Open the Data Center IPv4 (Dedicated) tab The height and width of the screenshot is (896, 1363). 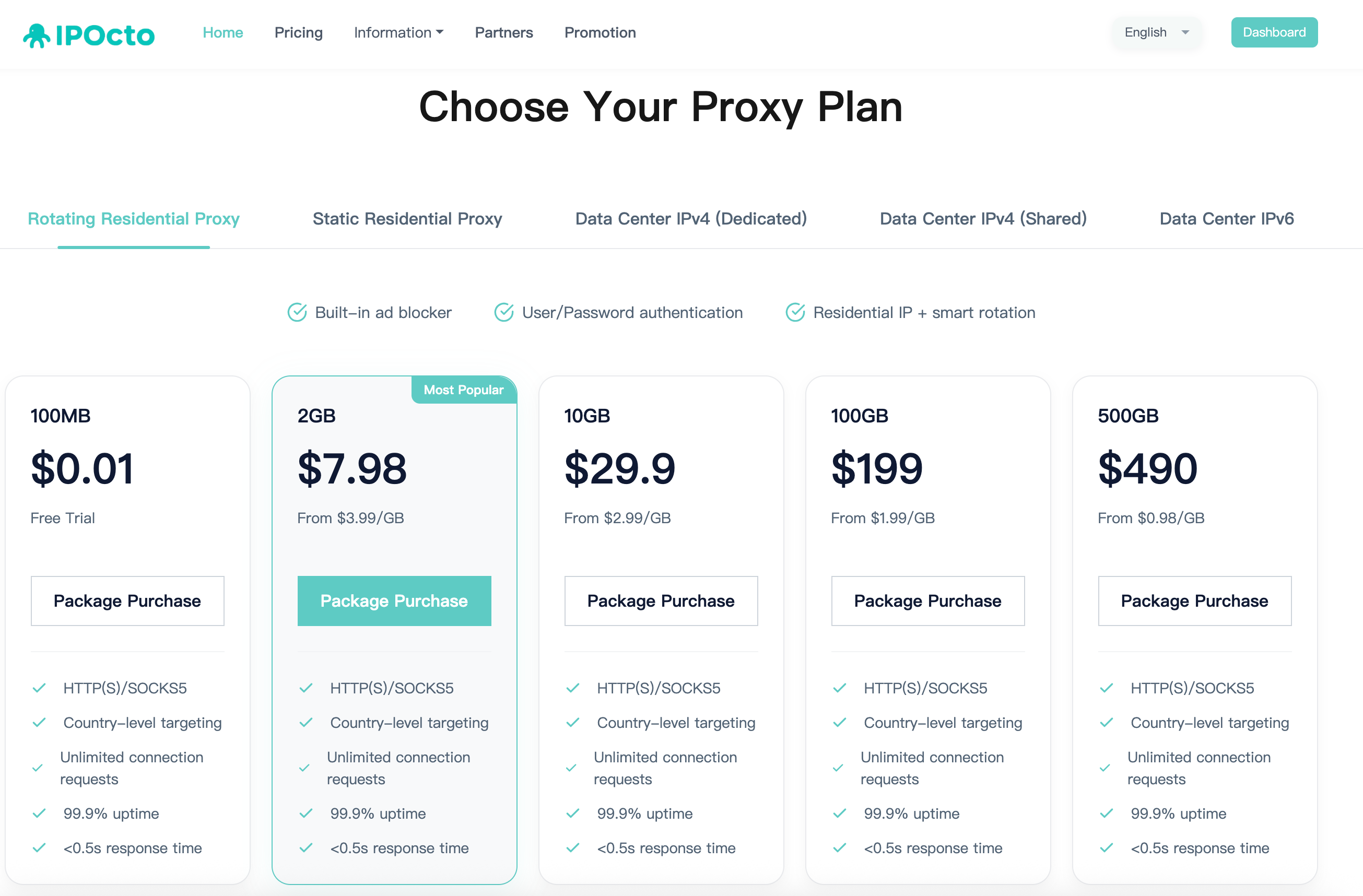tap(691, 219)
